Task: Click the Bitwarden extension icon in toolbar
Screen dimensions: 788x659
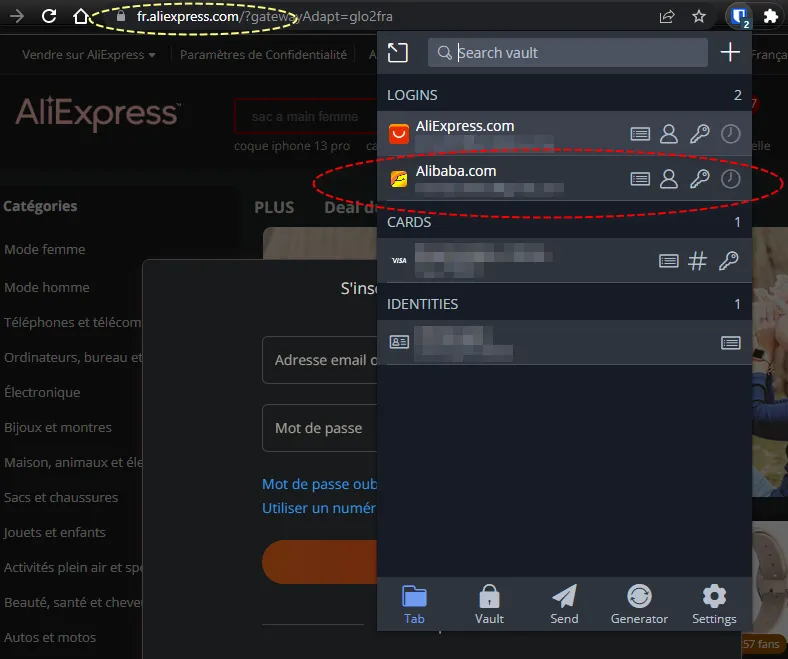Action: pyautogui.click(x=739, y=17)
